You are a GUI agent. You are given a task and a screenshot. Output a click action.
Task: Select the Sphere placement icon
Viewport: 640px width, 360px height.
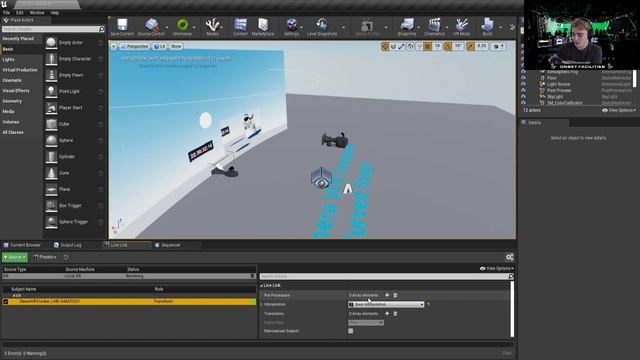(x=51, y=140)
